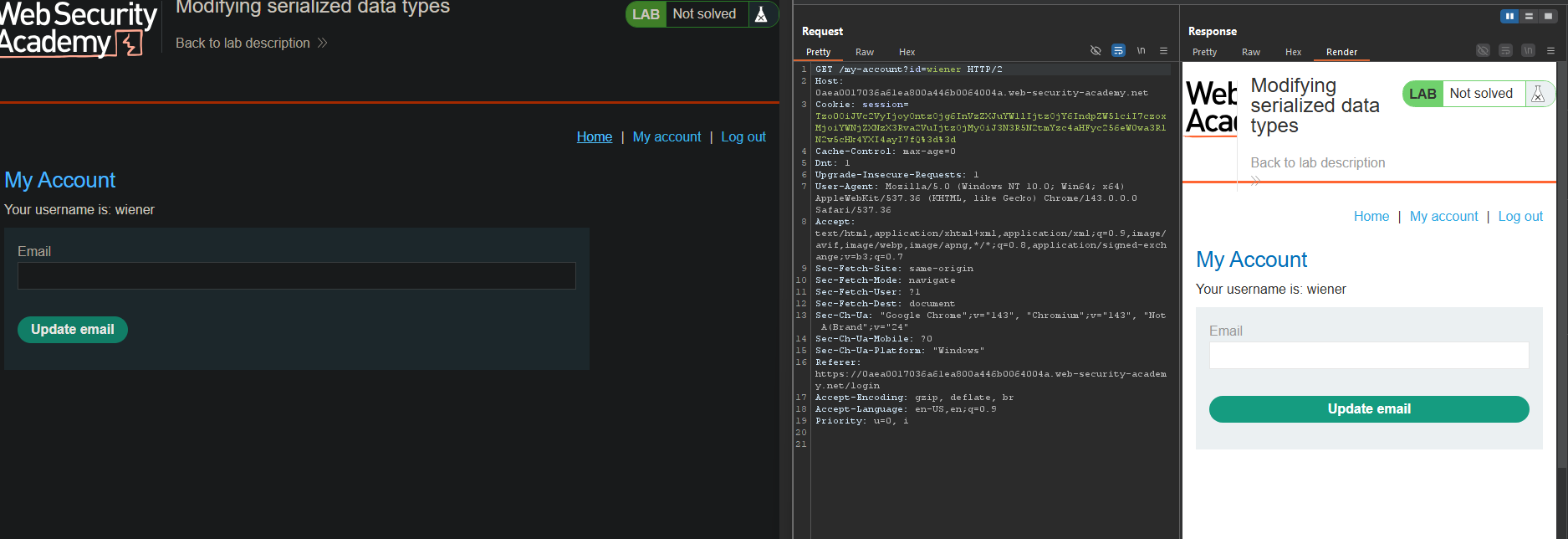Click the Referer header line
Image resolution: width=1568 pixels, height=539 pixels.
(x=990, y=374)
